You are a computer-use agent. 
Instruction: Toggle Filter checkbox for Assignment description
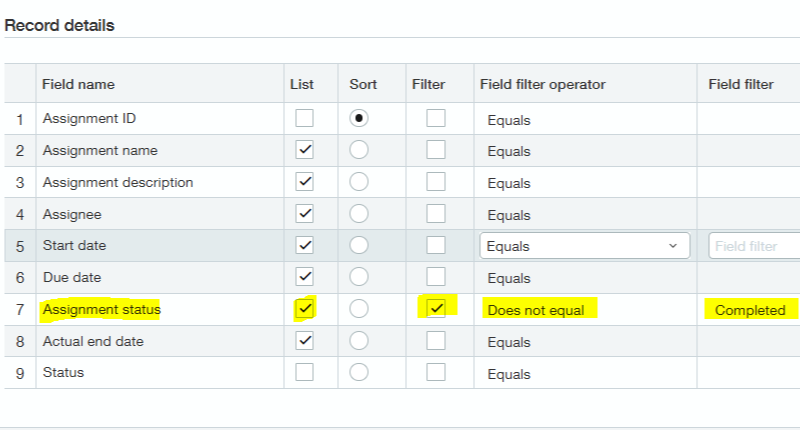pyautogui.click(x=435, y=182)
